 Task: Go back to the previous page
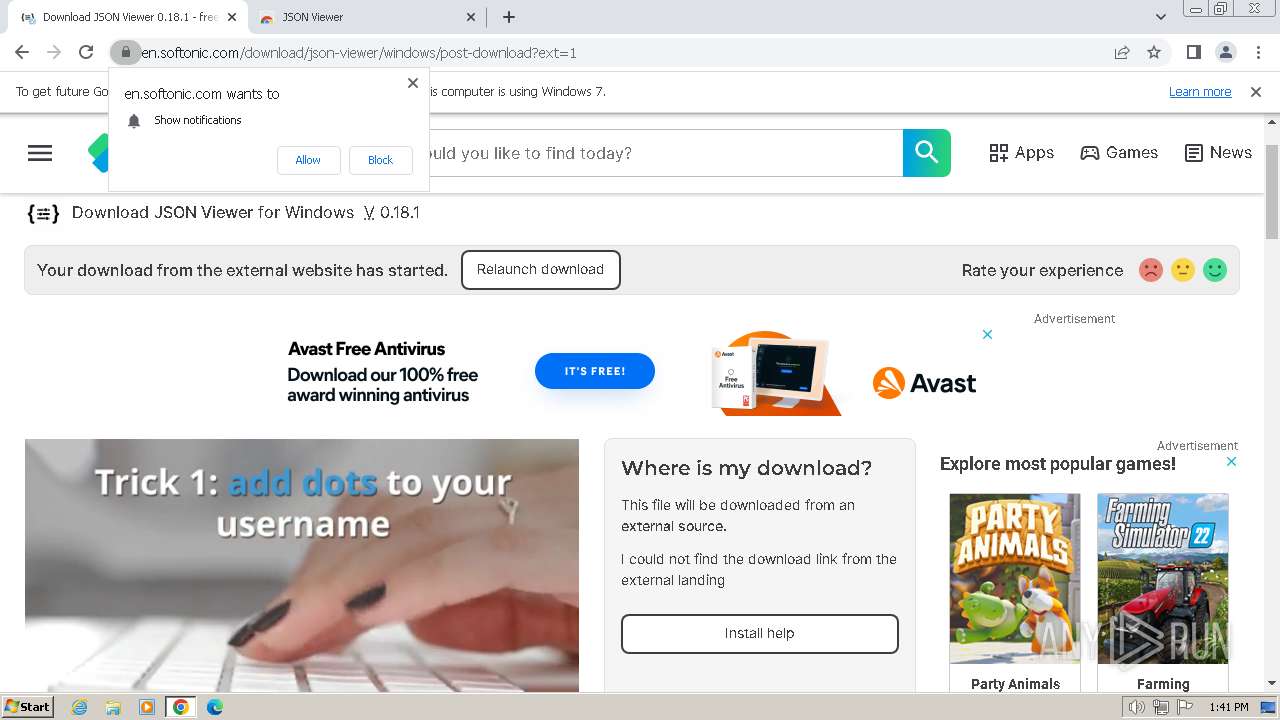(22, 52)
